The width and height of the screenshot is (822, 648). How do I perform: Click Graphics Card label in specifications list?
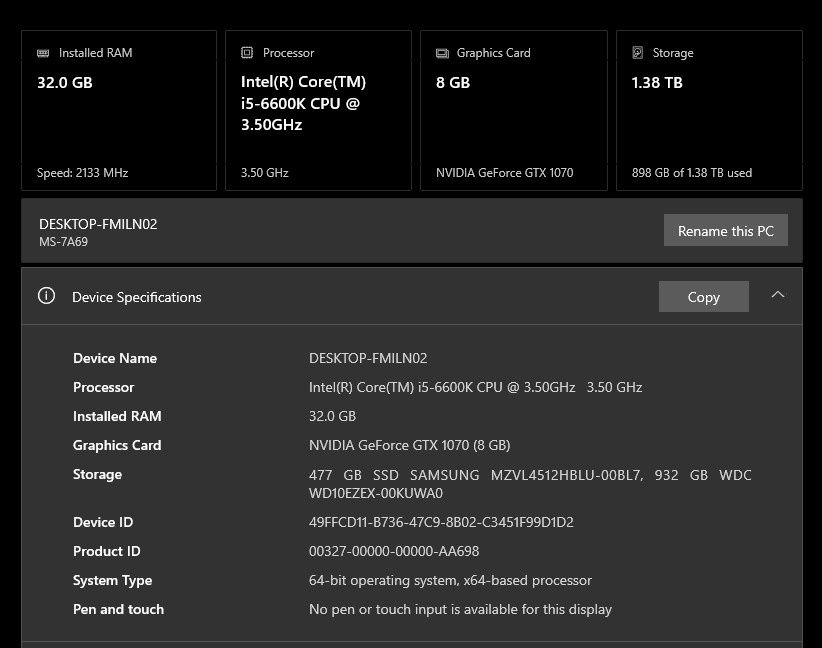(117, 445)
